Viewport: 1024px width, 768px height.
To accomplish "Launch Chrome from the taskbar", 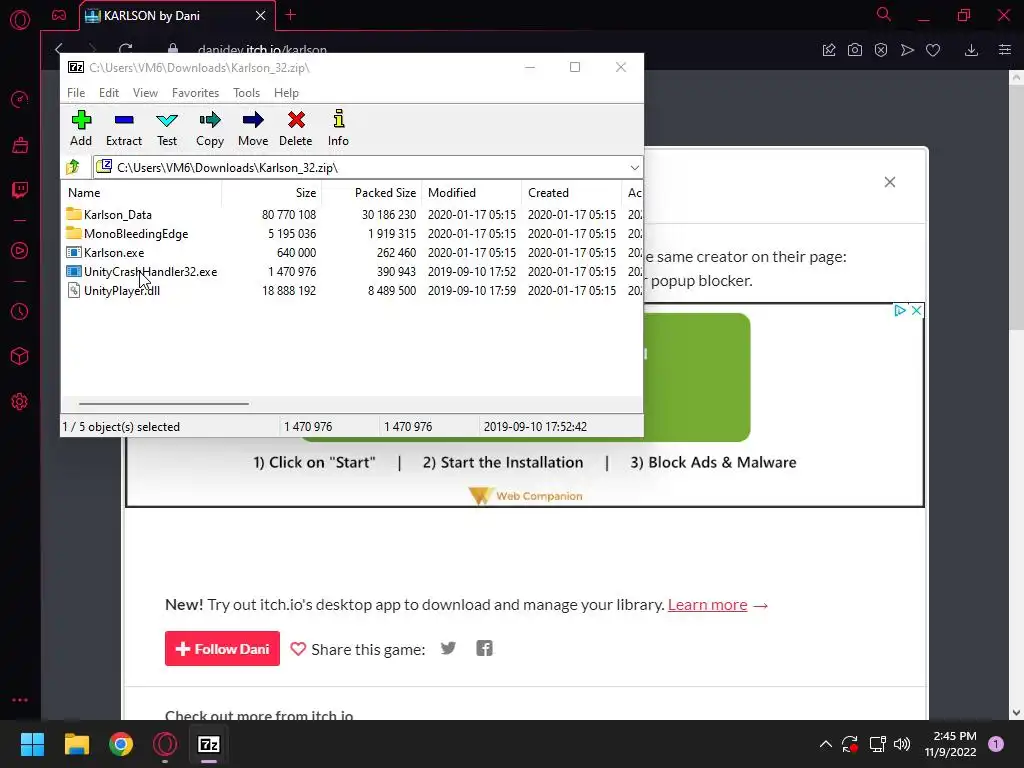I will click(121, 744).
